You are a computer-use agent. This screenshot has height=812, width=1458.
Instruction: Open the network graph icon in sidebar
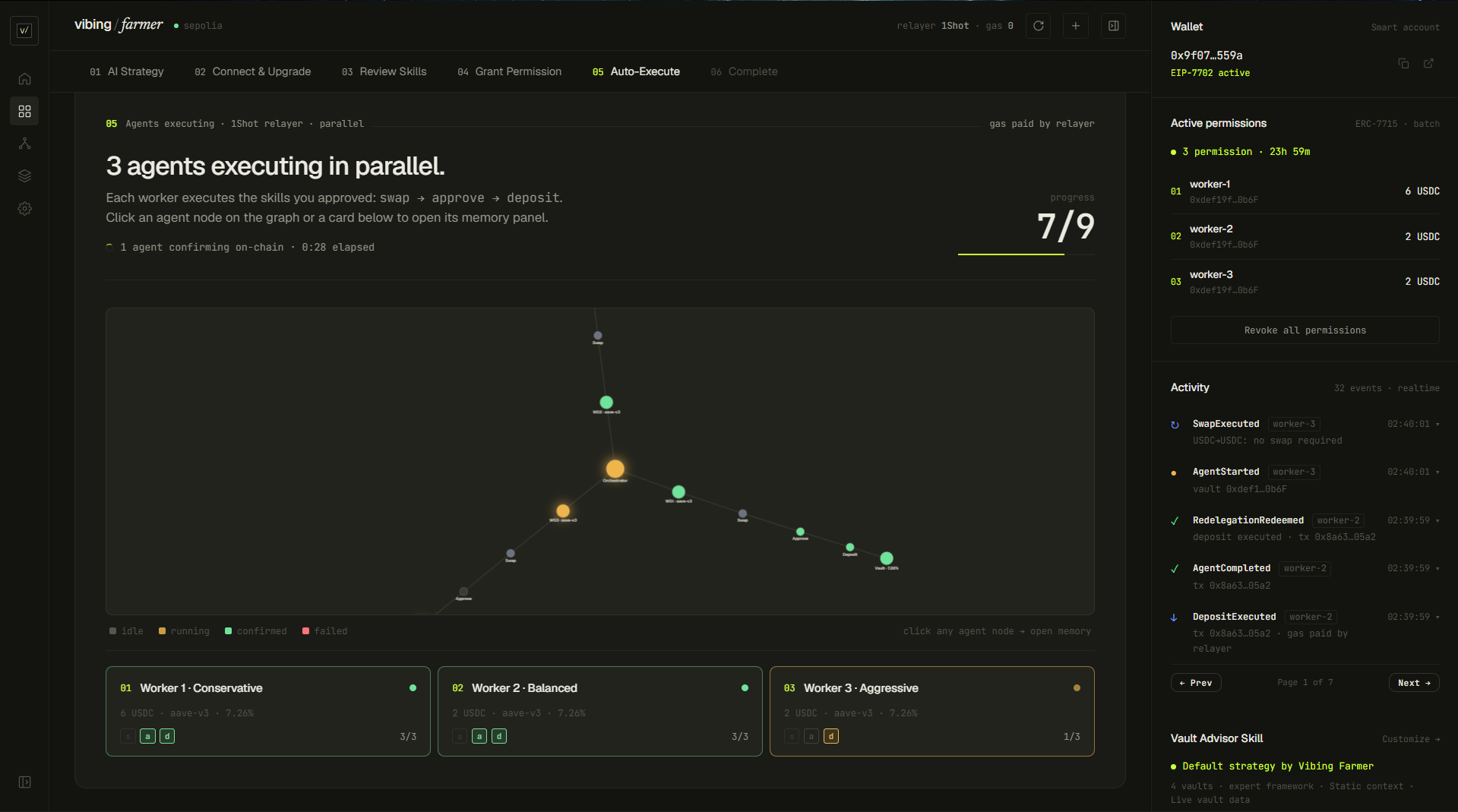(24, 144)
